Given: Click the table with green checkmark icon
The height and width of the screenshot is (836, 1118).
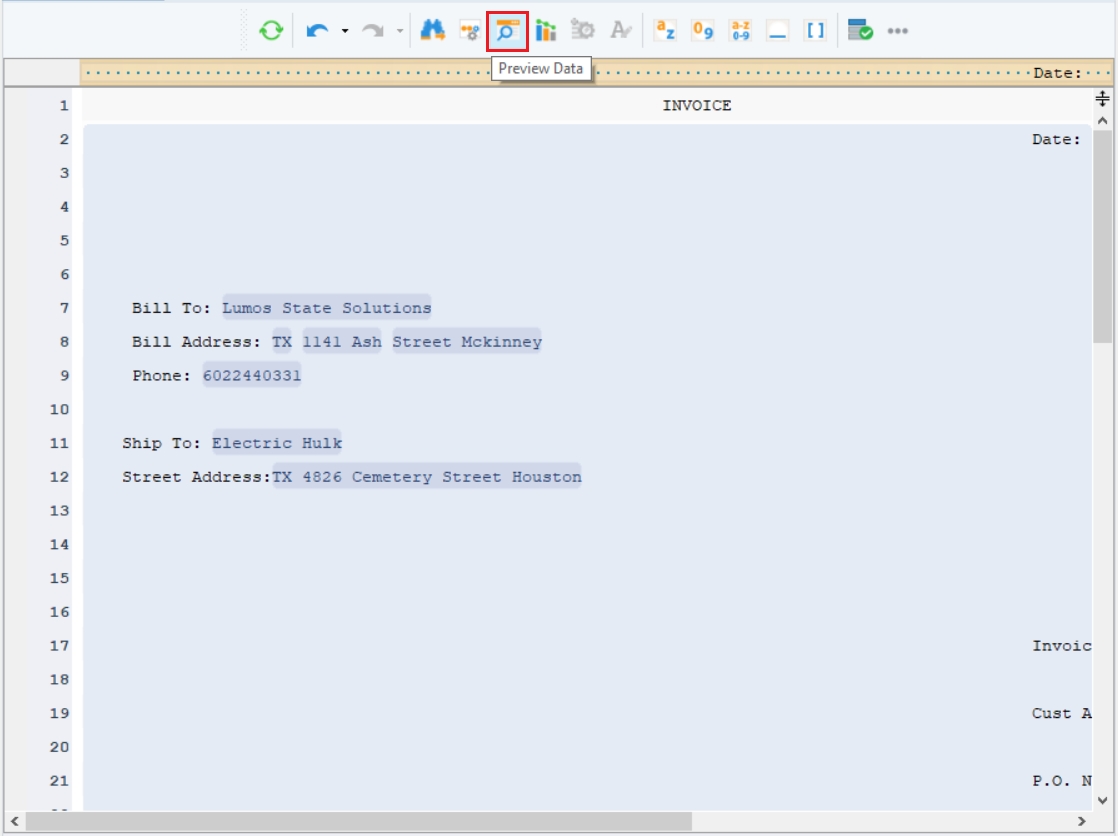Looking at the screenshot, I should click(x=860, y=30).
